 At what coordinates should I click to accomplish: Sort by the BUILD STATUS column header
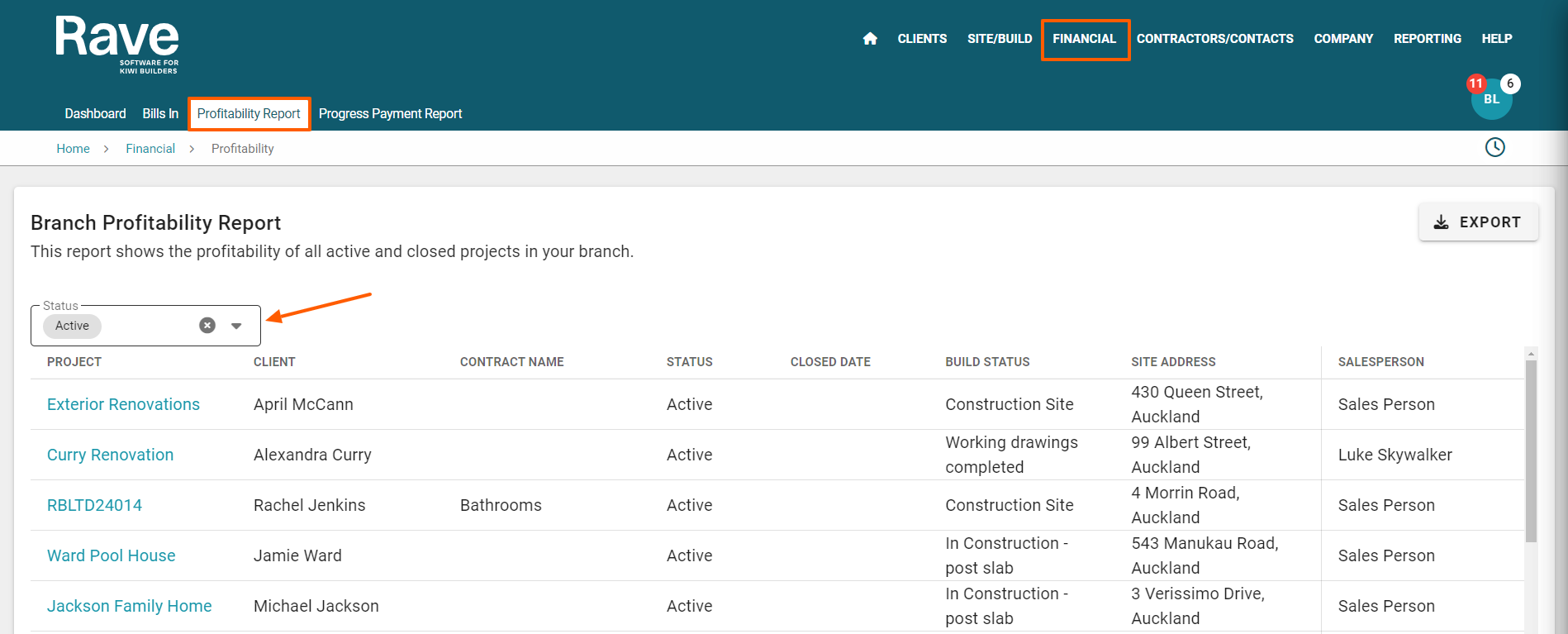pos(987,362)
